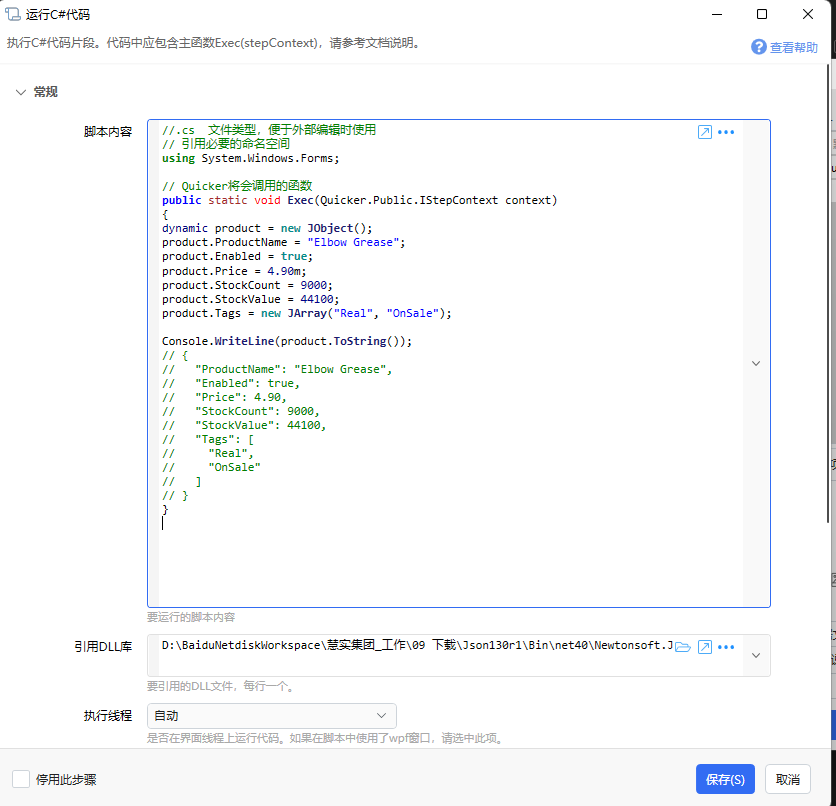The width and height of the screenshot is (836, 806).
Task: Close the 运行C#代码 window
Action: click(808, 14)
